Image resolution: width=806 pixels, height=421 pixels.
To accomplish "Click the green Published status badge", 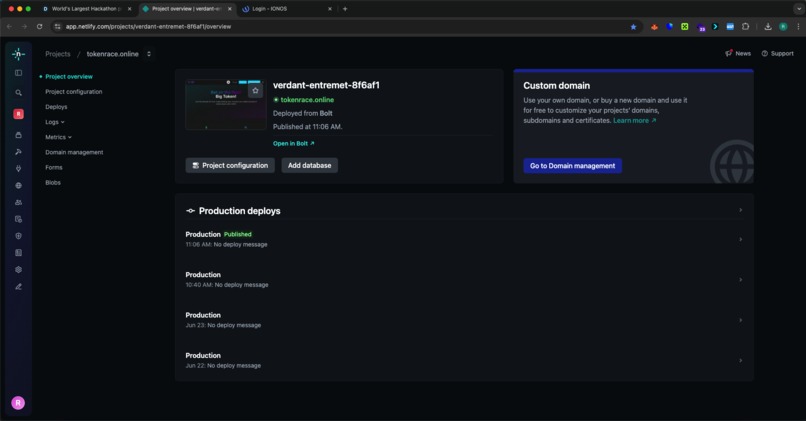I will (x=237, y=234).
